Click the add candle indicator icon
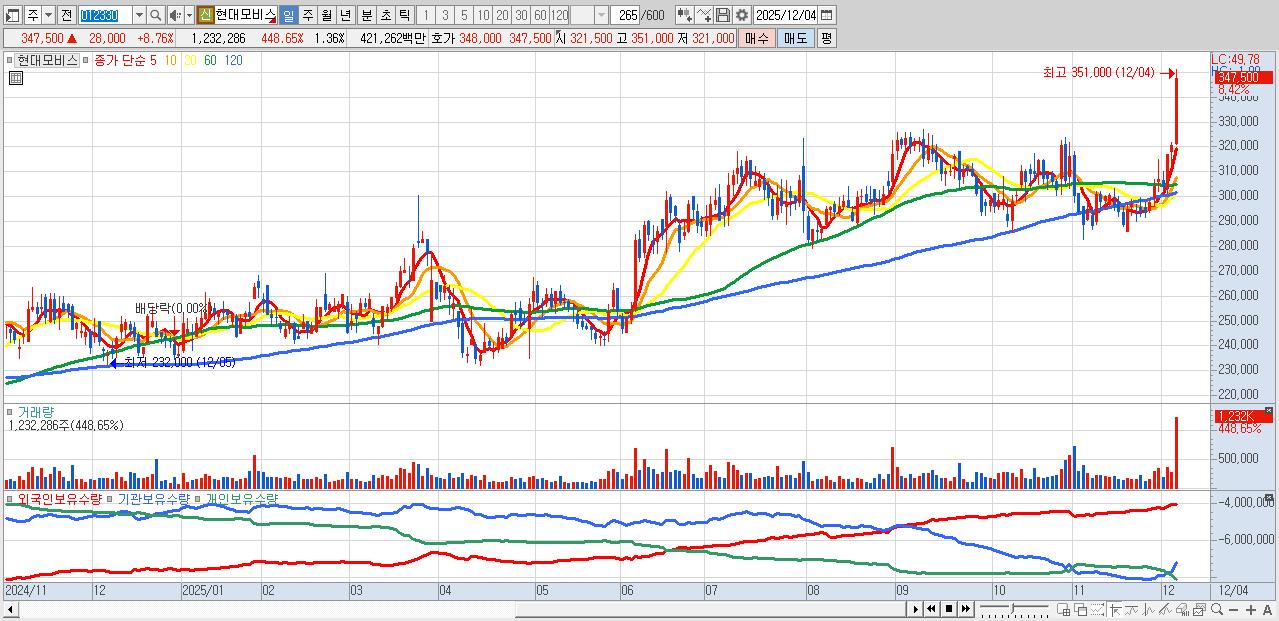Viewport: 1279px width, 621px height. [685, 15]
